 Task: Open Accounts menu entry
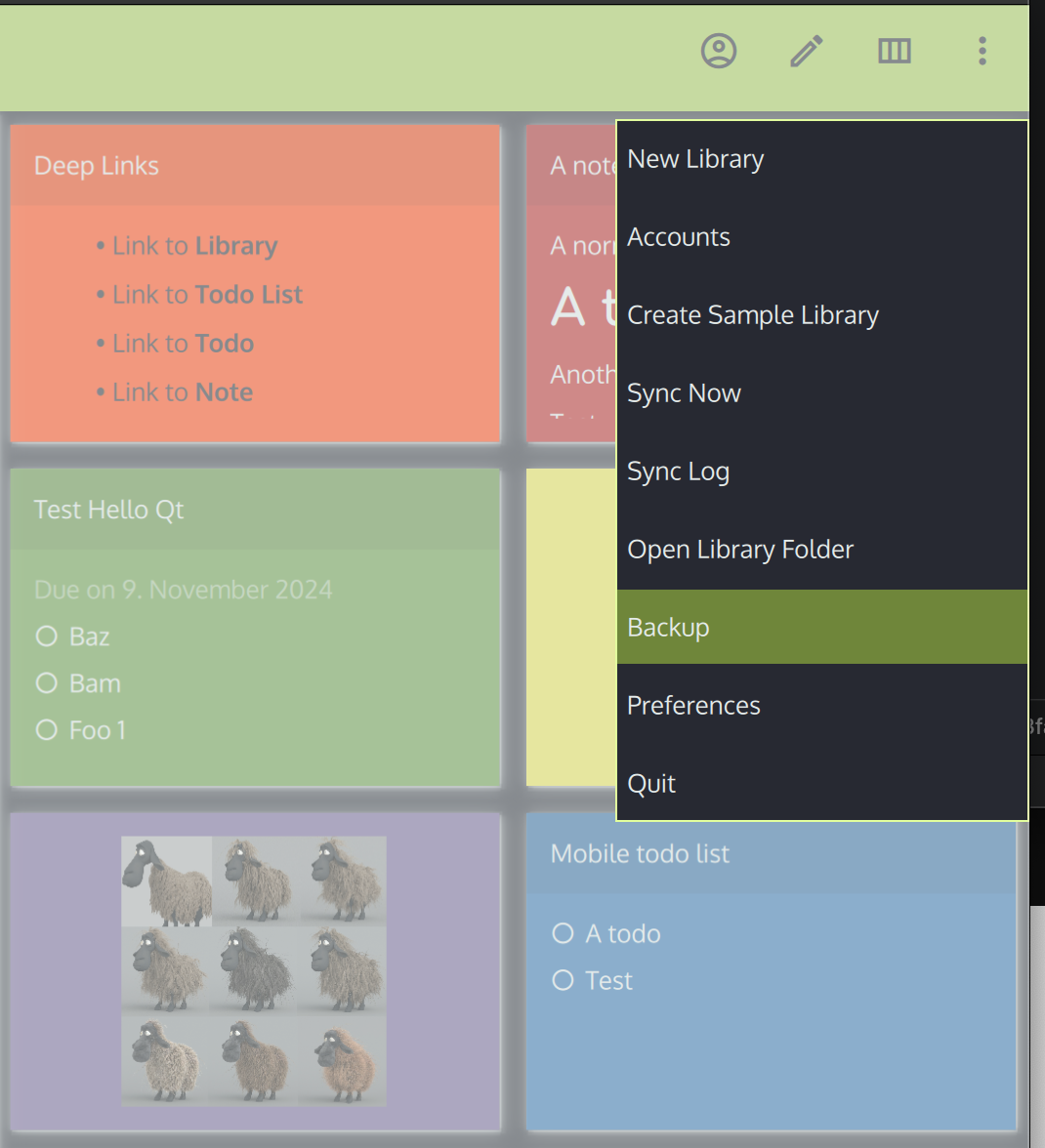821,237
